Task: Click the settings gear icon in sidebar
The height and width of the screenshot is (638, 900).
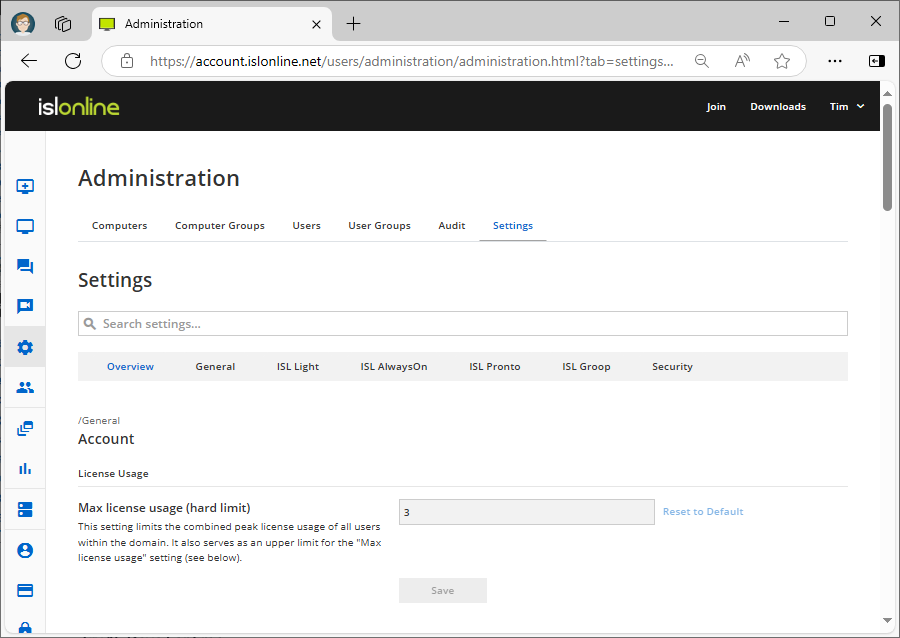Action: 25,347
